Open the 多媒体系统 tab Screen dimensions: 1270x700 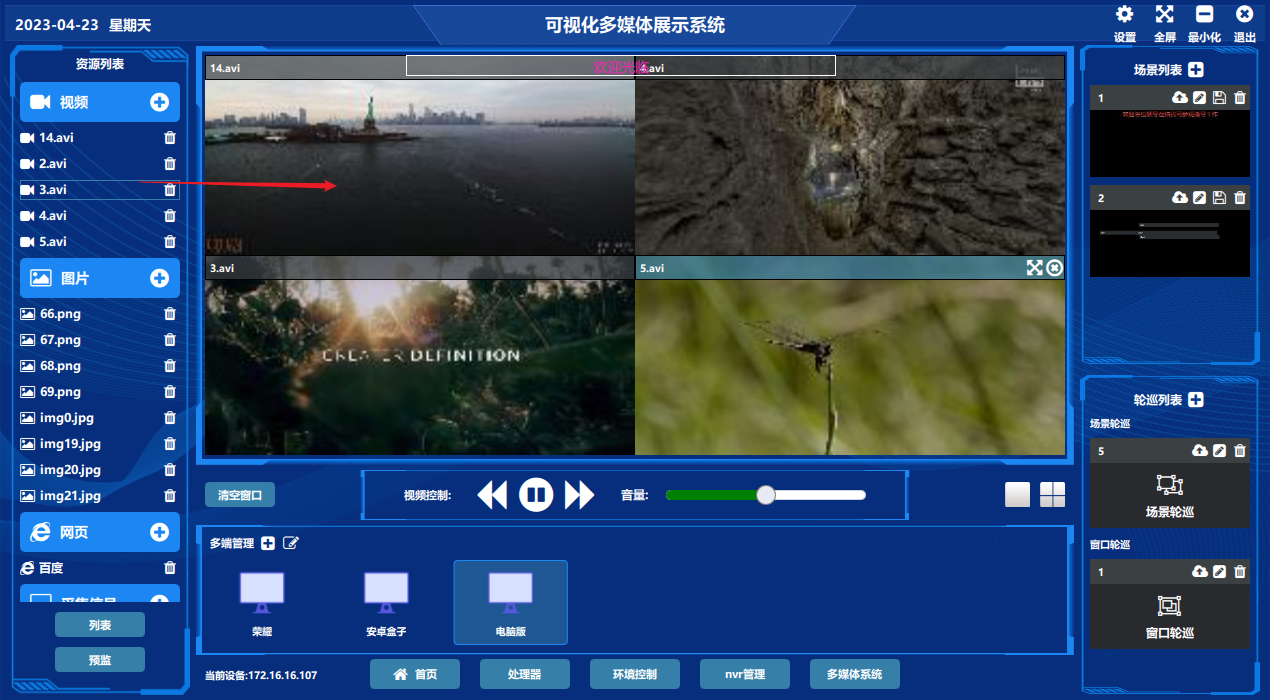coord(855,674)
